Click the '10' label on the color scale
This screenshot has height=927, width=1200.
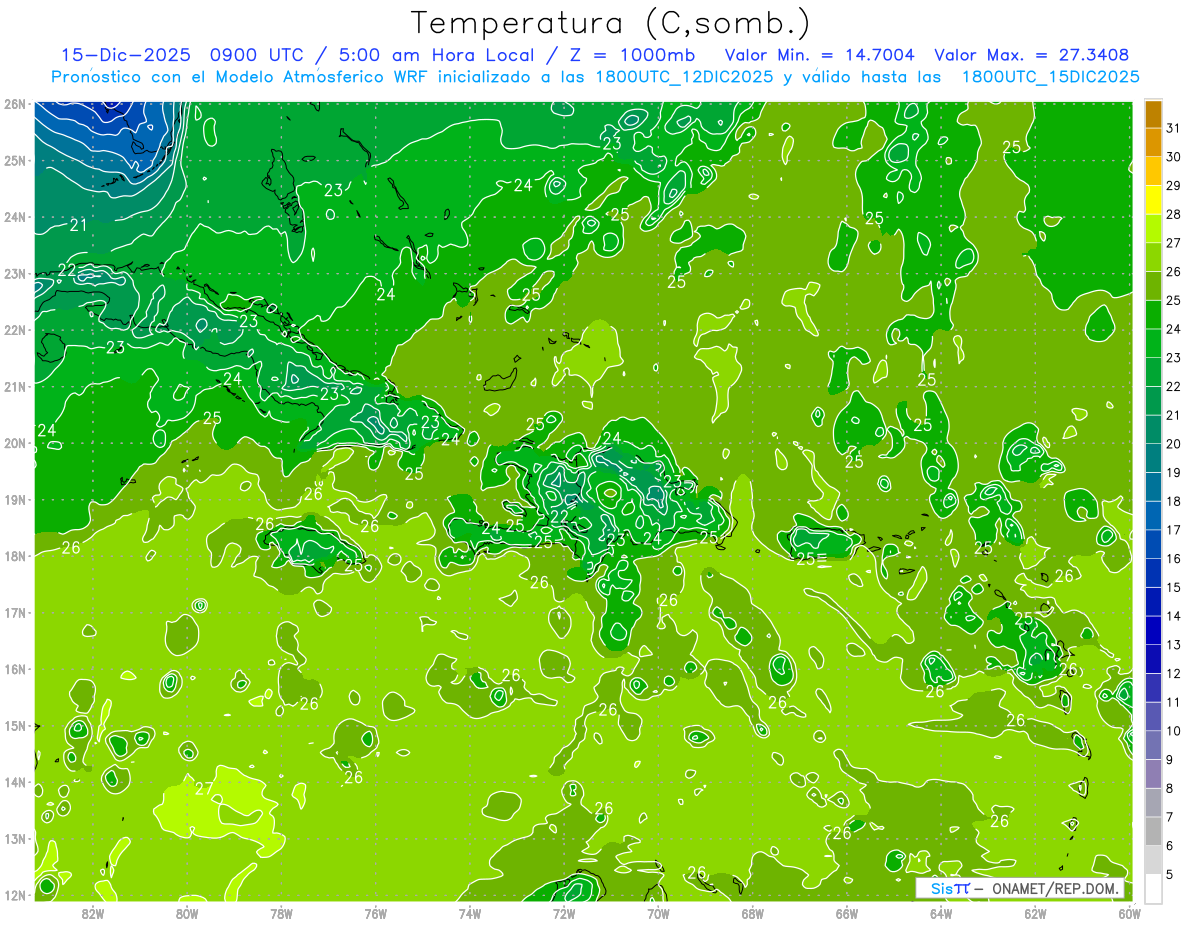tap(1174, 731)
